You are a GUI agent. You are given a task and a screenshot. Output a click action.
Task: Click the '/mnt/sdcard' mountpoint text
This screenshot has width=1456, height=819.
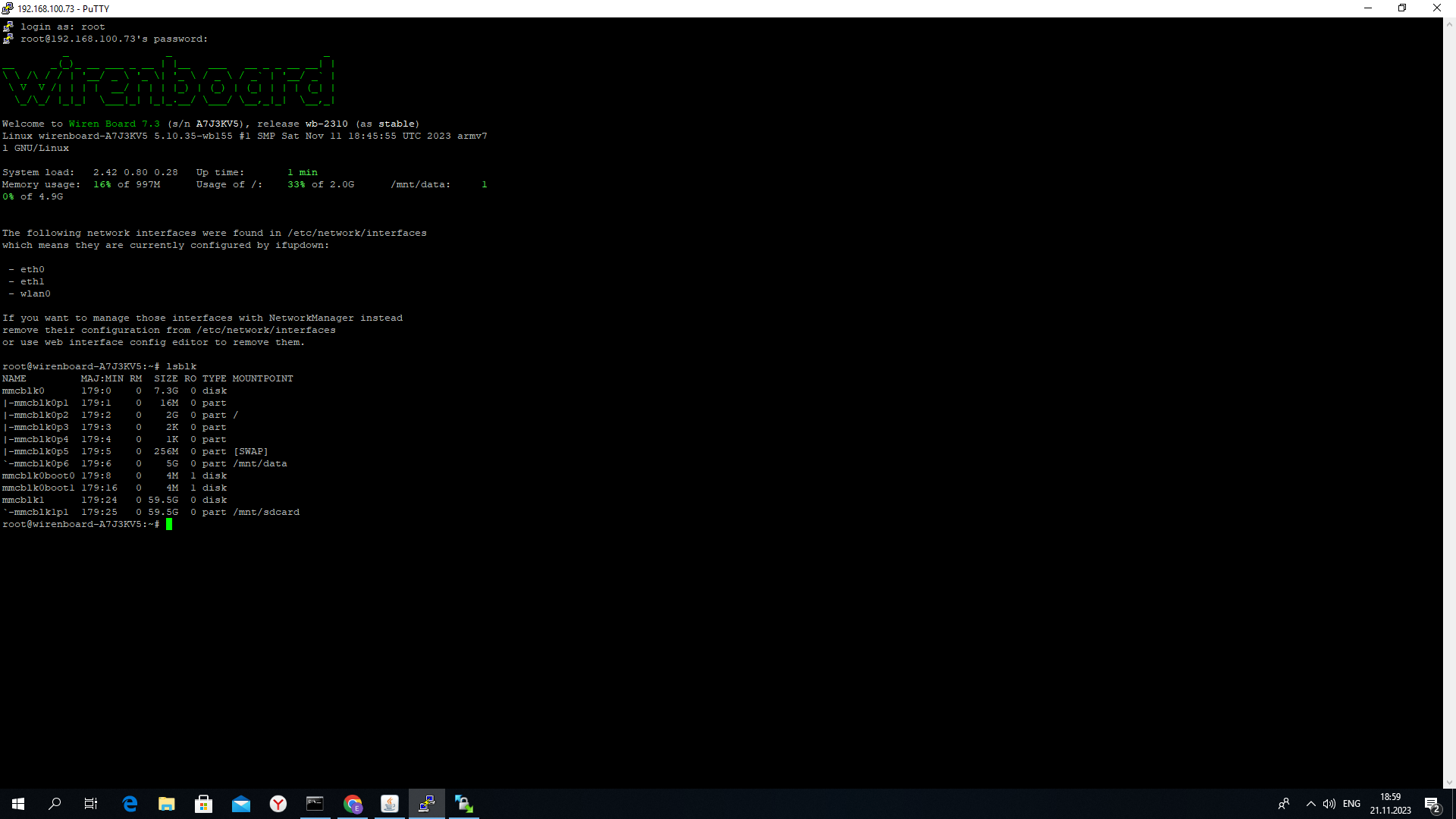click(266, 512)
